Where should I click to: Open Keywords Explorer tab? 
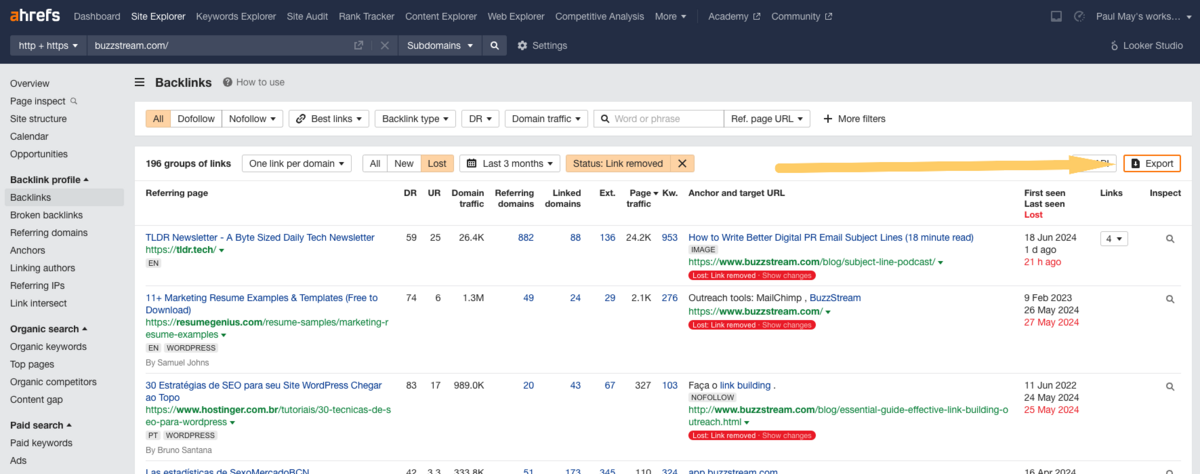pyautogui.click(x=236, y=16)
